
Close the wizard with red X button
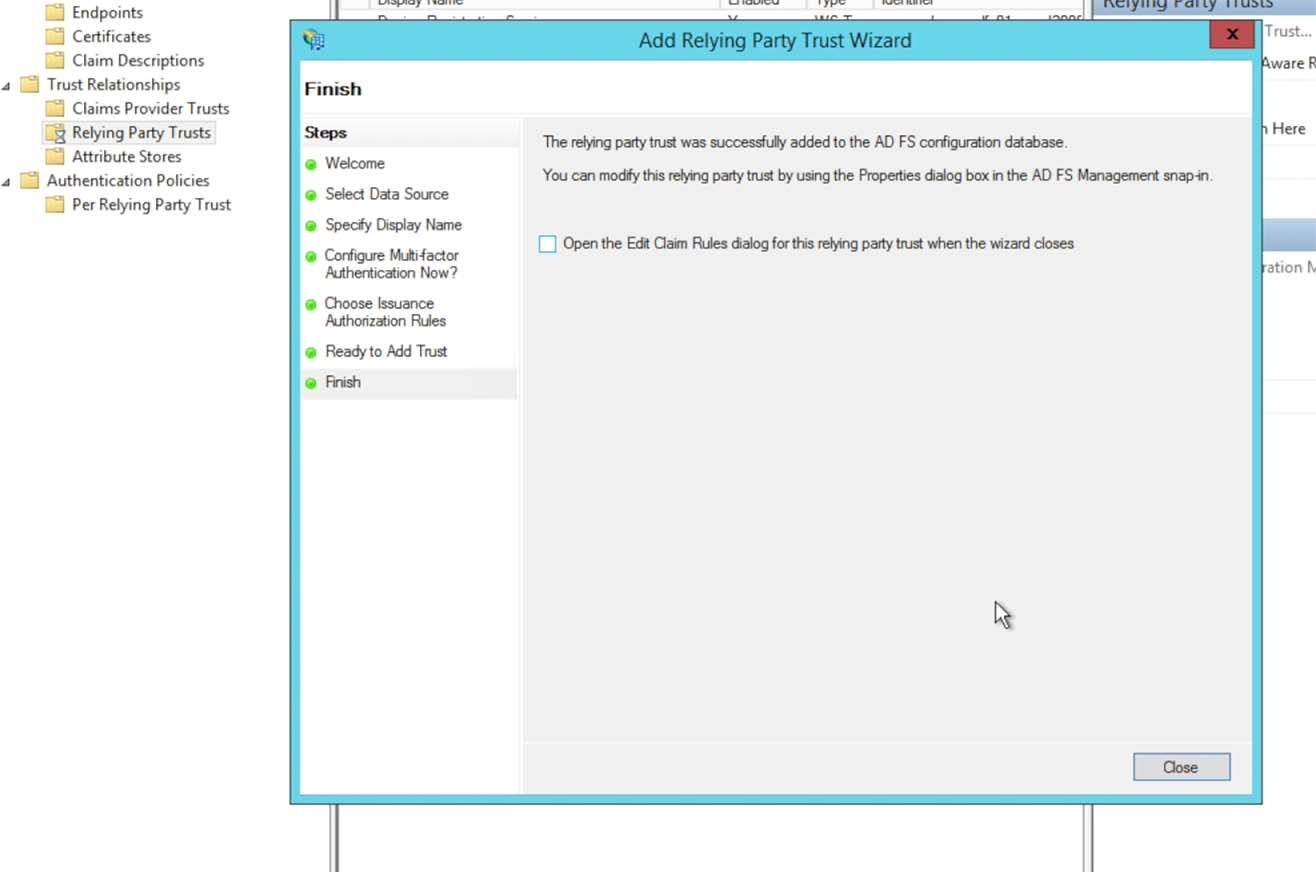pyautogui.click(x=1232, y=35)
